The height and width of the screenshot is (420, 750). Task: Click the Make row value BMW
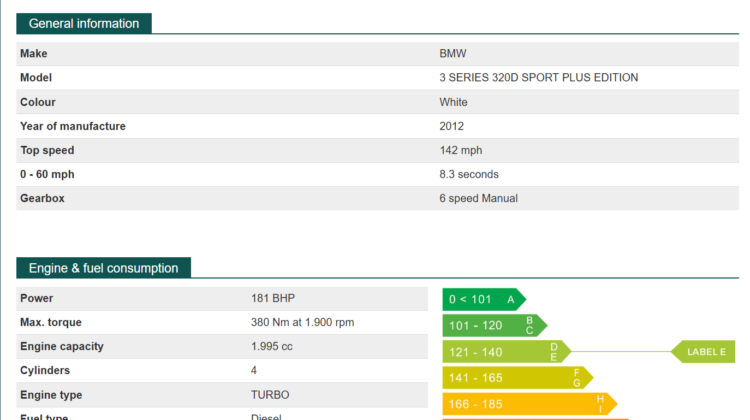pyautogui.click(x=452, y=54)
